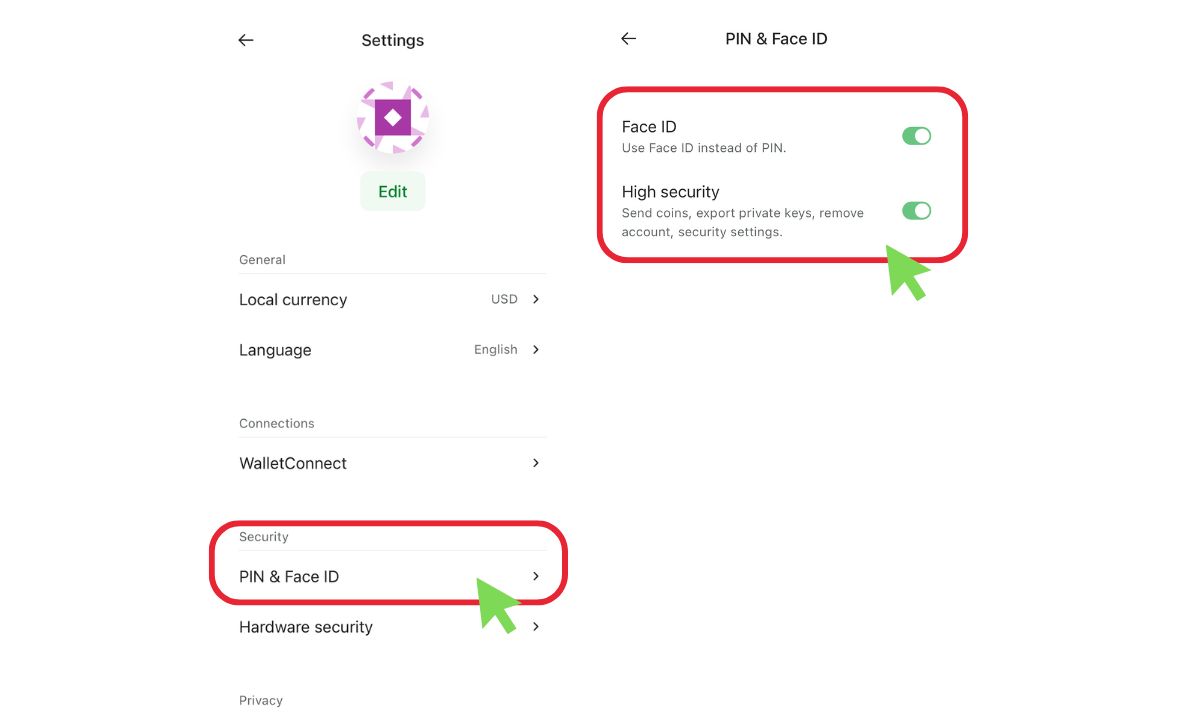Click the chevron beside Hardware security
Screen dimensions: 1200x712
coord(535,627)
